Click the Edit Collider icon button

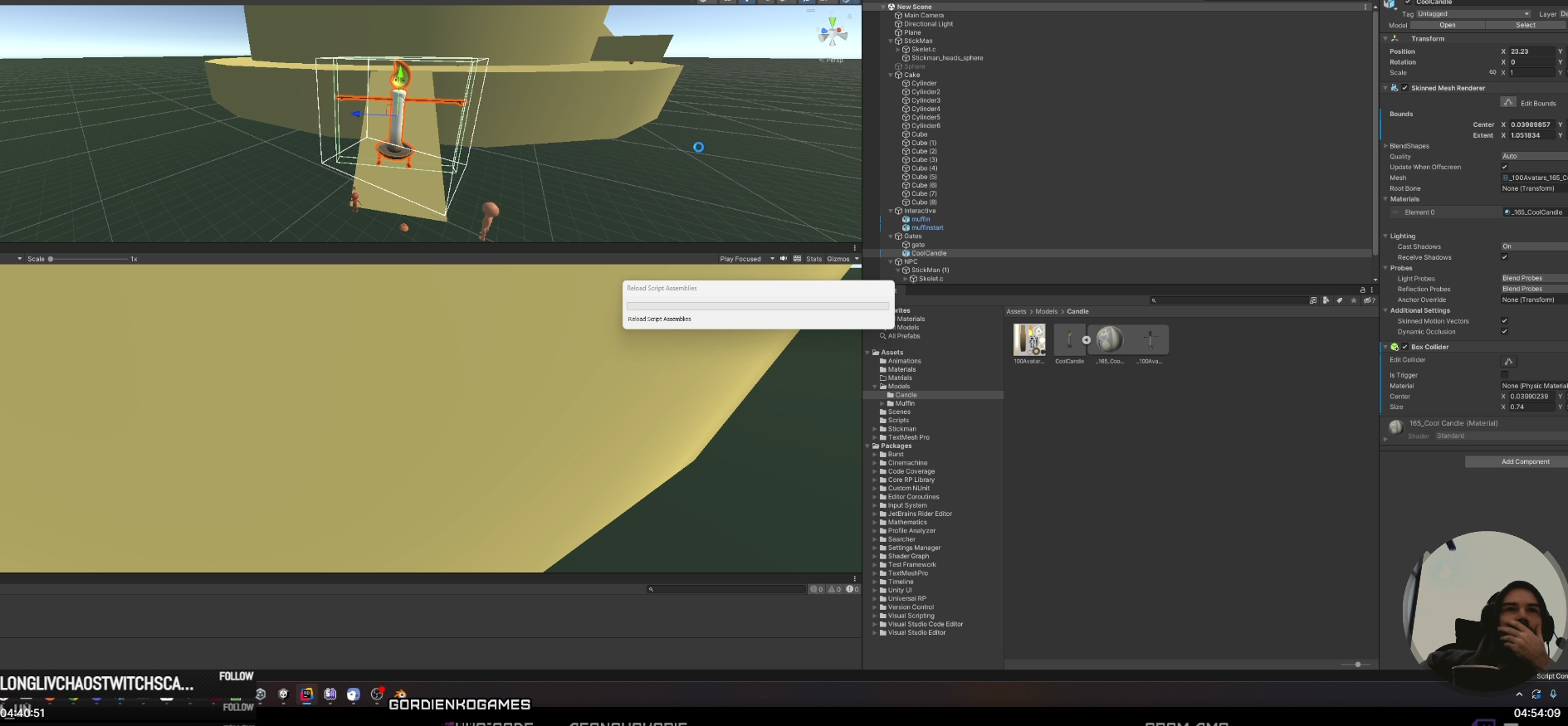coord(1509,361)
